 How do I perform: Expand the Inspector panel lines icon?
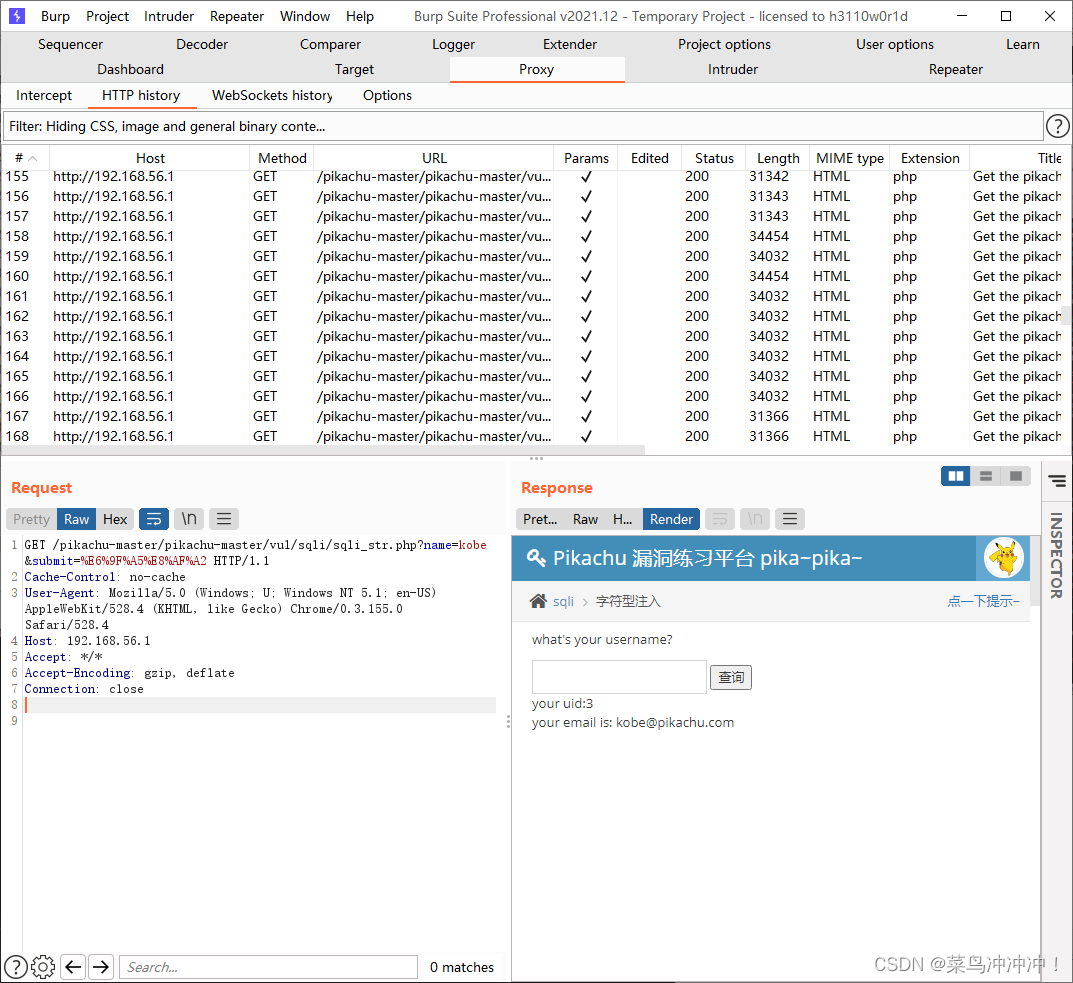coord(1057,481)
